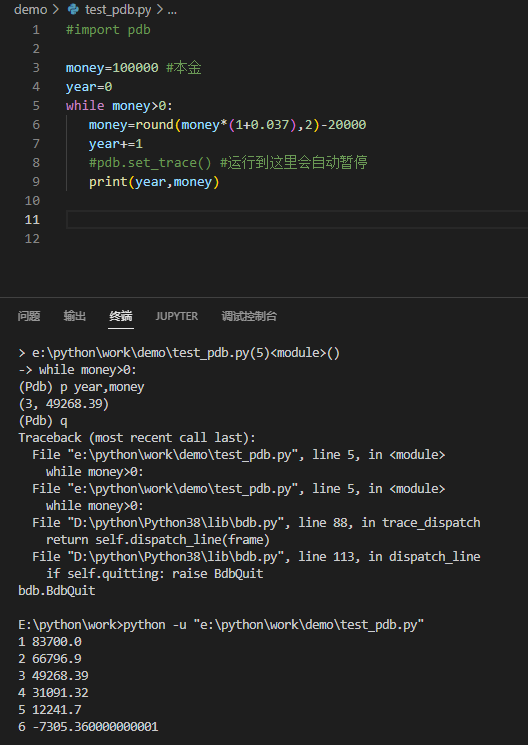Place cursor in empty line 11

[x=297, y=220]
